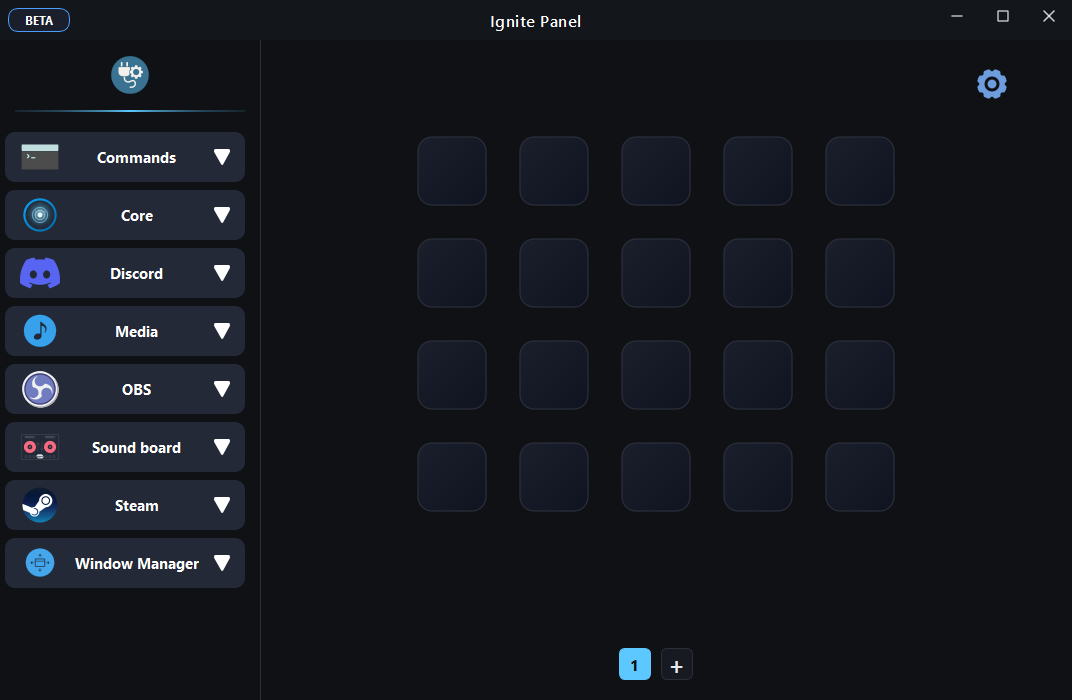Switch to panel page 1
The height and width of the screenshot is (700, 1072).
tap(634, 664)
